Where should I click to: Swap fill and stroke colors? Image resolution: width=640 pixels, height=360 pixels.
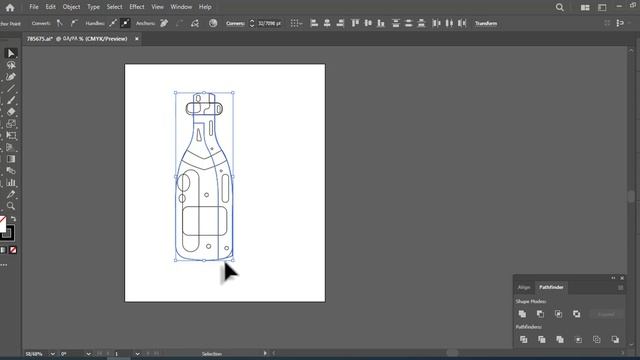(13, 219)
